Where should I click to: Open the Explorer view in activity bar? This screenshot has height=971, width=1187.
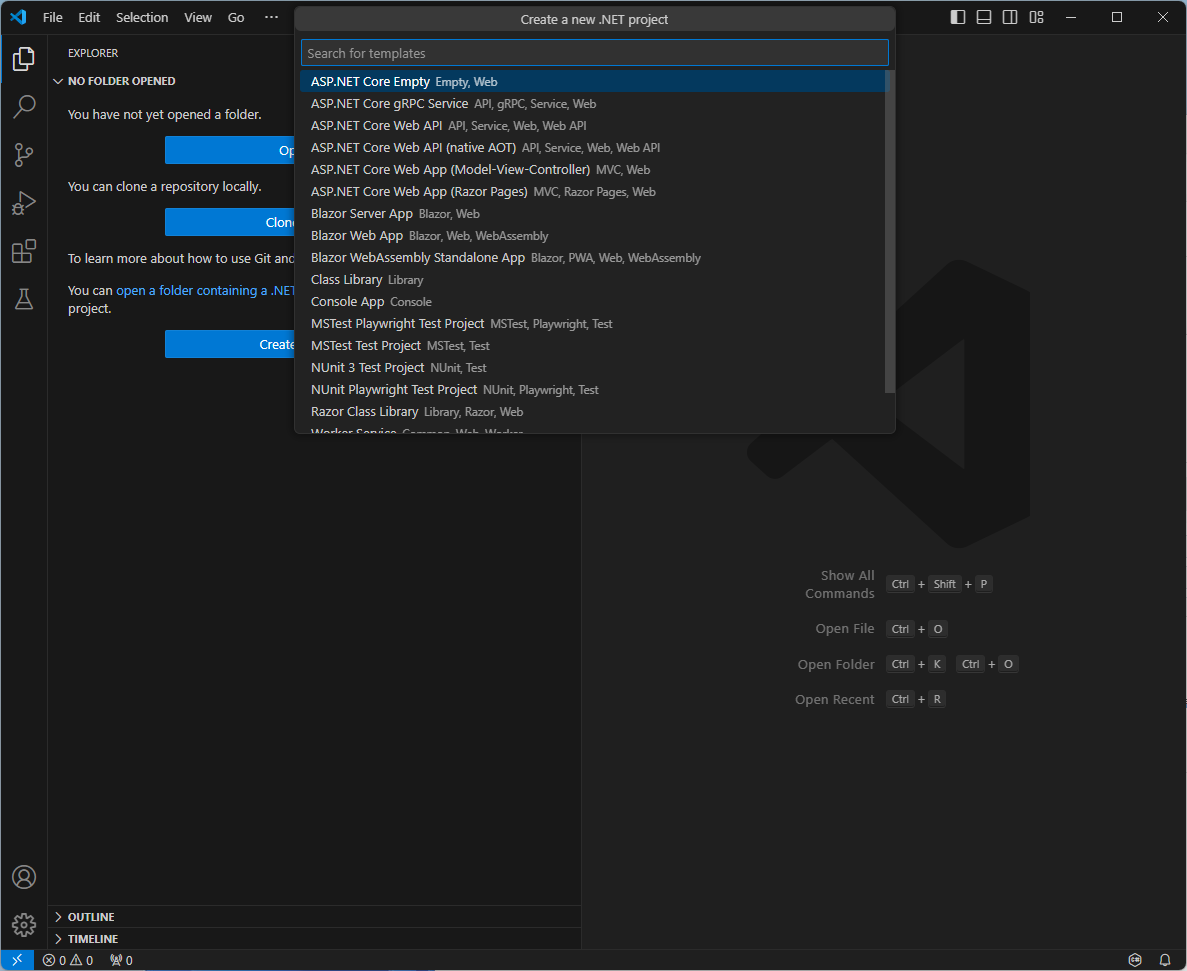[23, 58]
